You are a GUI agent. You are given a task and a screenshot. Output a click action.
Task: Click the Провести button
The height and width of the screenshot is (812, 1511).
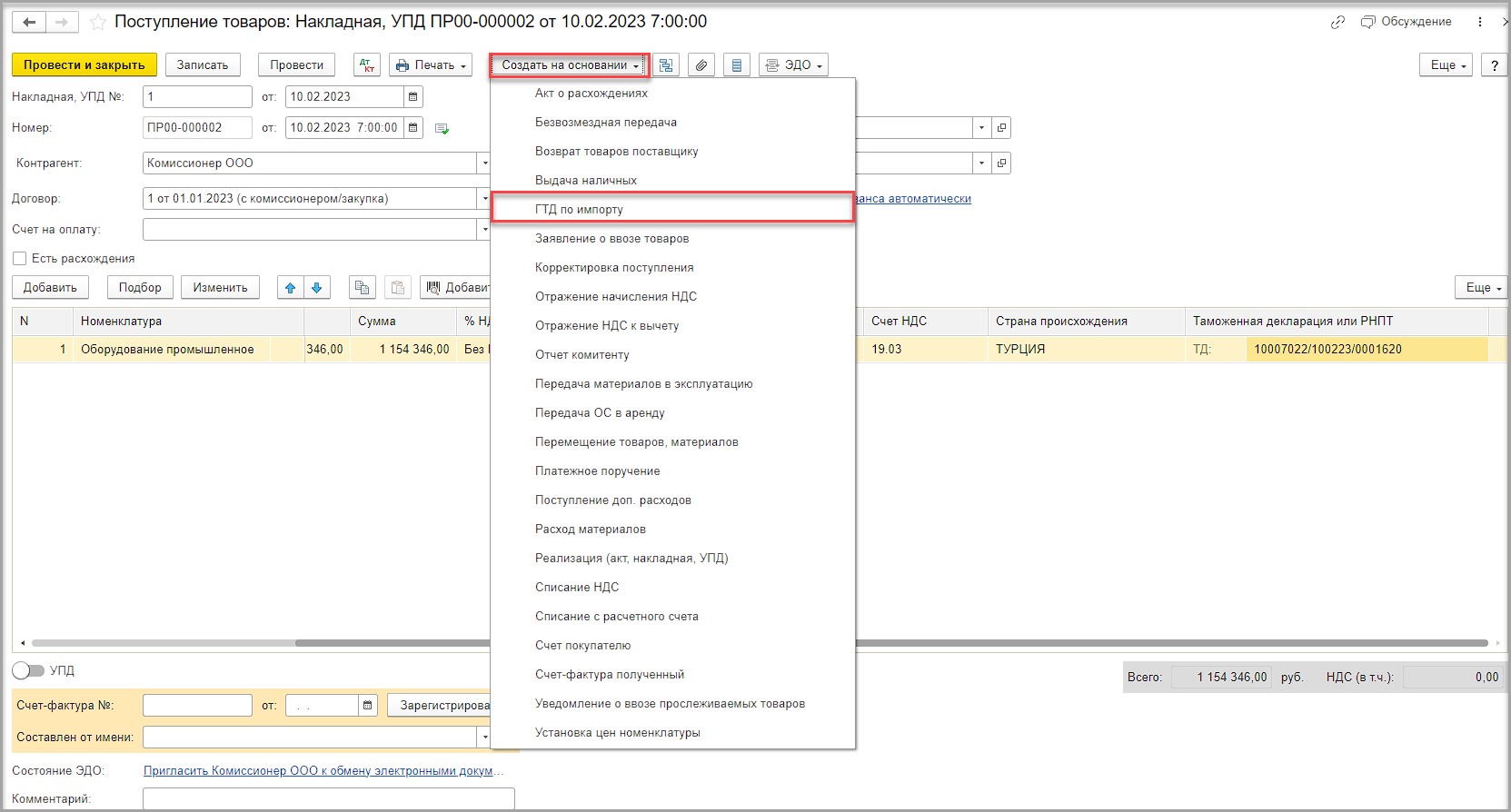coord(296,65)
